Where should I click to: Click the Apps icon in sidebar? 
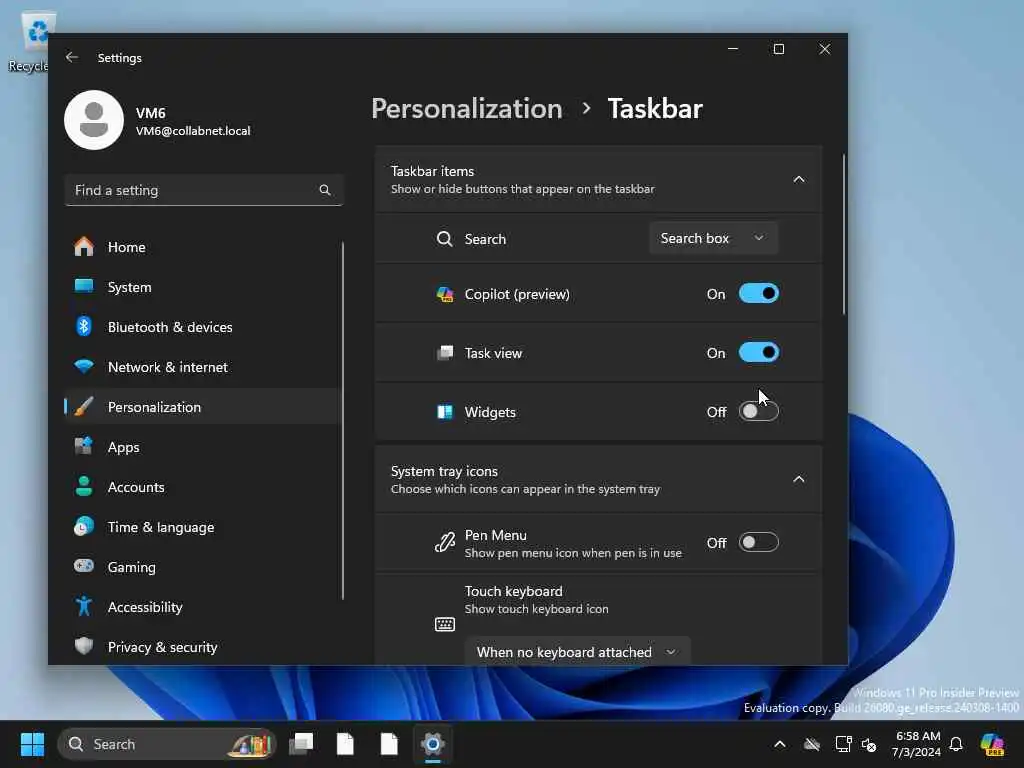(84, 447)
